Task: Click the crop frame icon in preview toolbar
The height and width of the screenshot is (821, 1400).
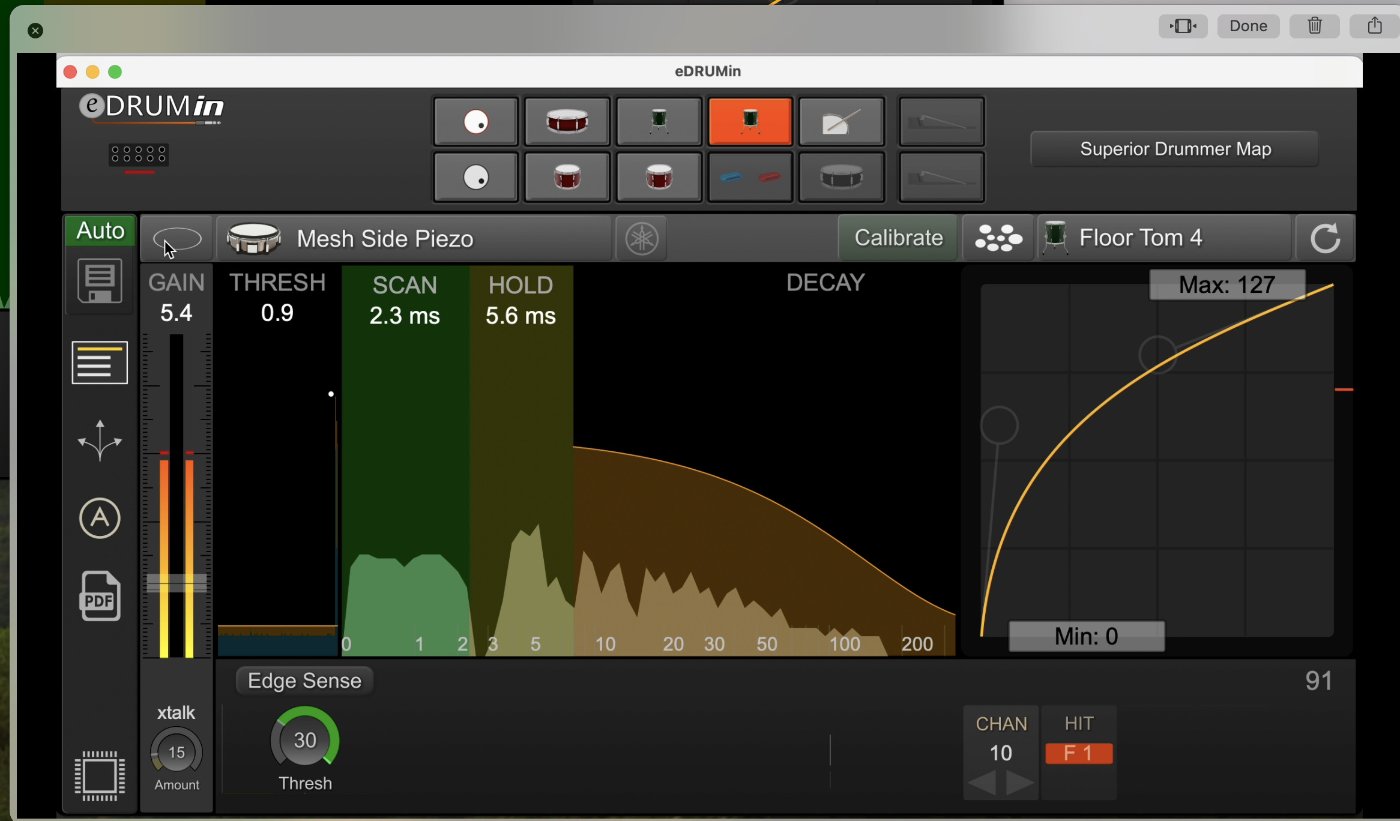Action: point(1183,26)
